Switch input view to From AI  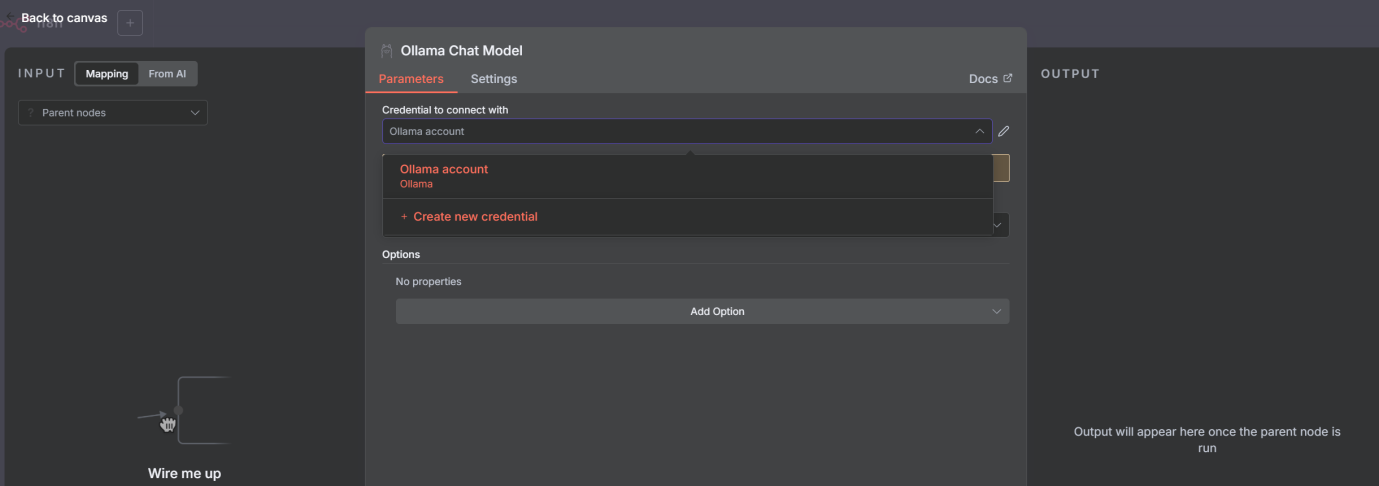tap(167, 74)
